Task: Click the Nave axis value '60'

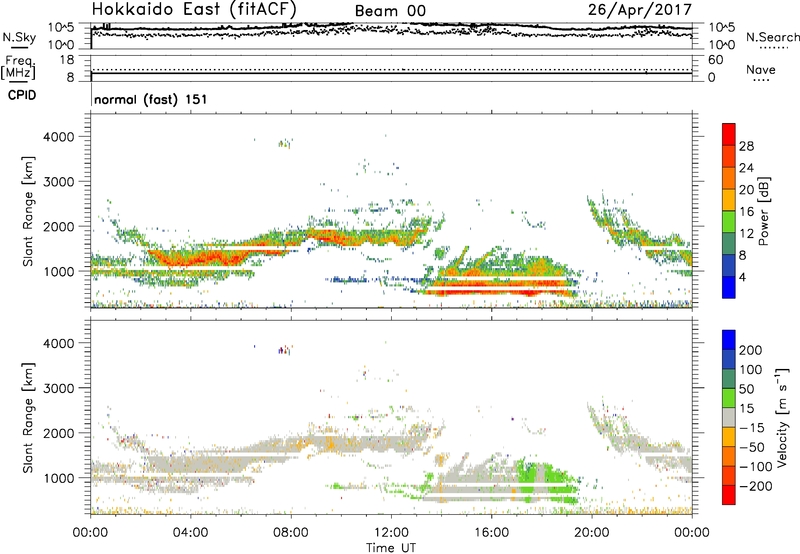Action: (715, 60)
